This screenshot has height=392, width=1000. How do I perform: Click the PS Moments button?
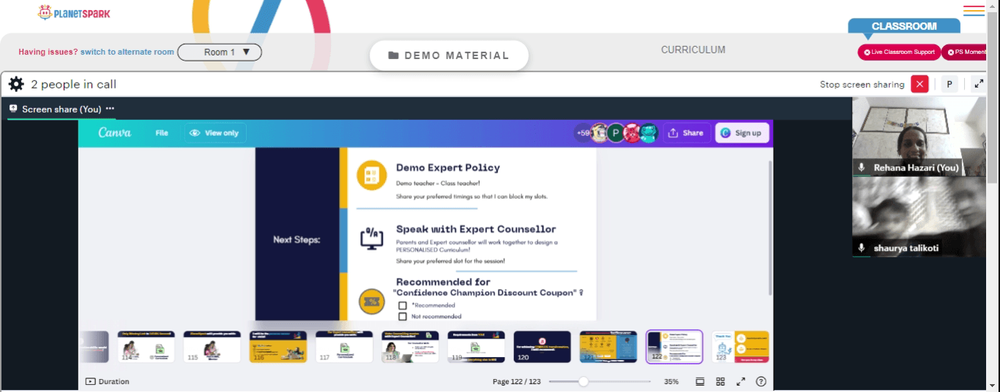click(965, 52)
